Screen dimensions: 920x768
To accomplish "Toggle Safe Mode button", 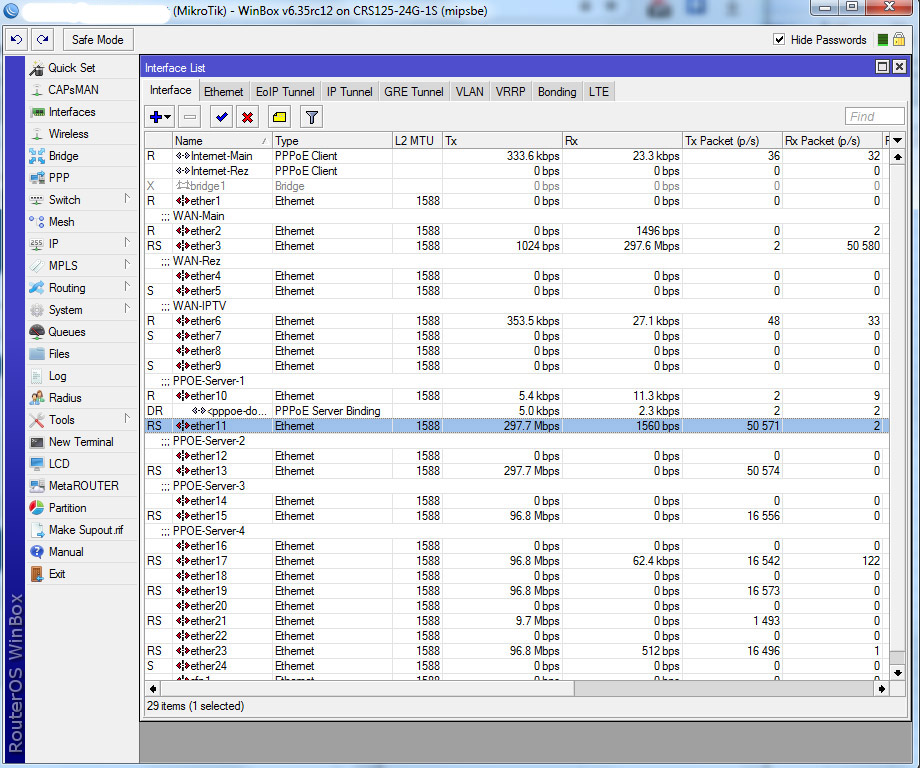I will [97, 39].
